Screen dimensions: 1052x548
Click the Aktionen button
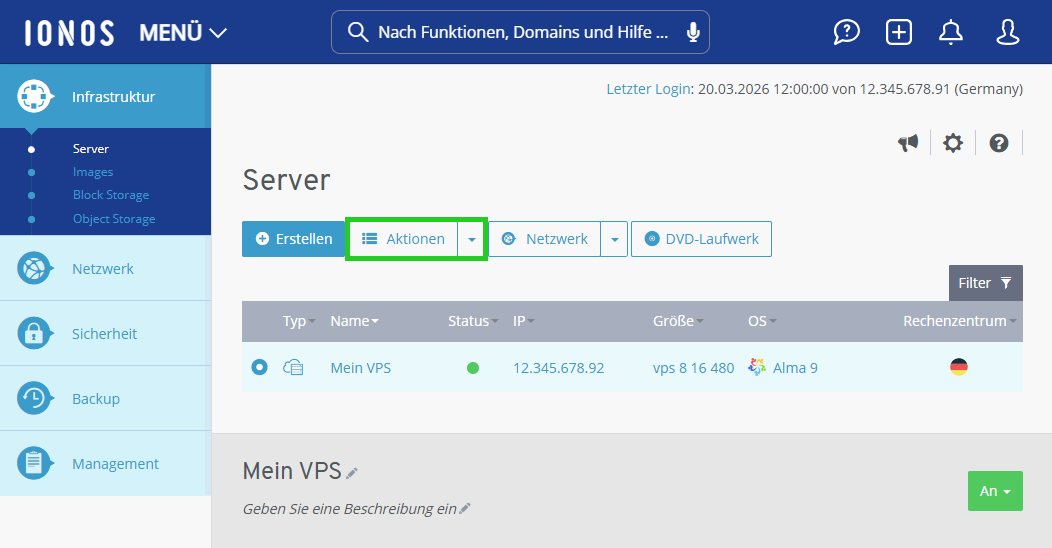point(403,239)
